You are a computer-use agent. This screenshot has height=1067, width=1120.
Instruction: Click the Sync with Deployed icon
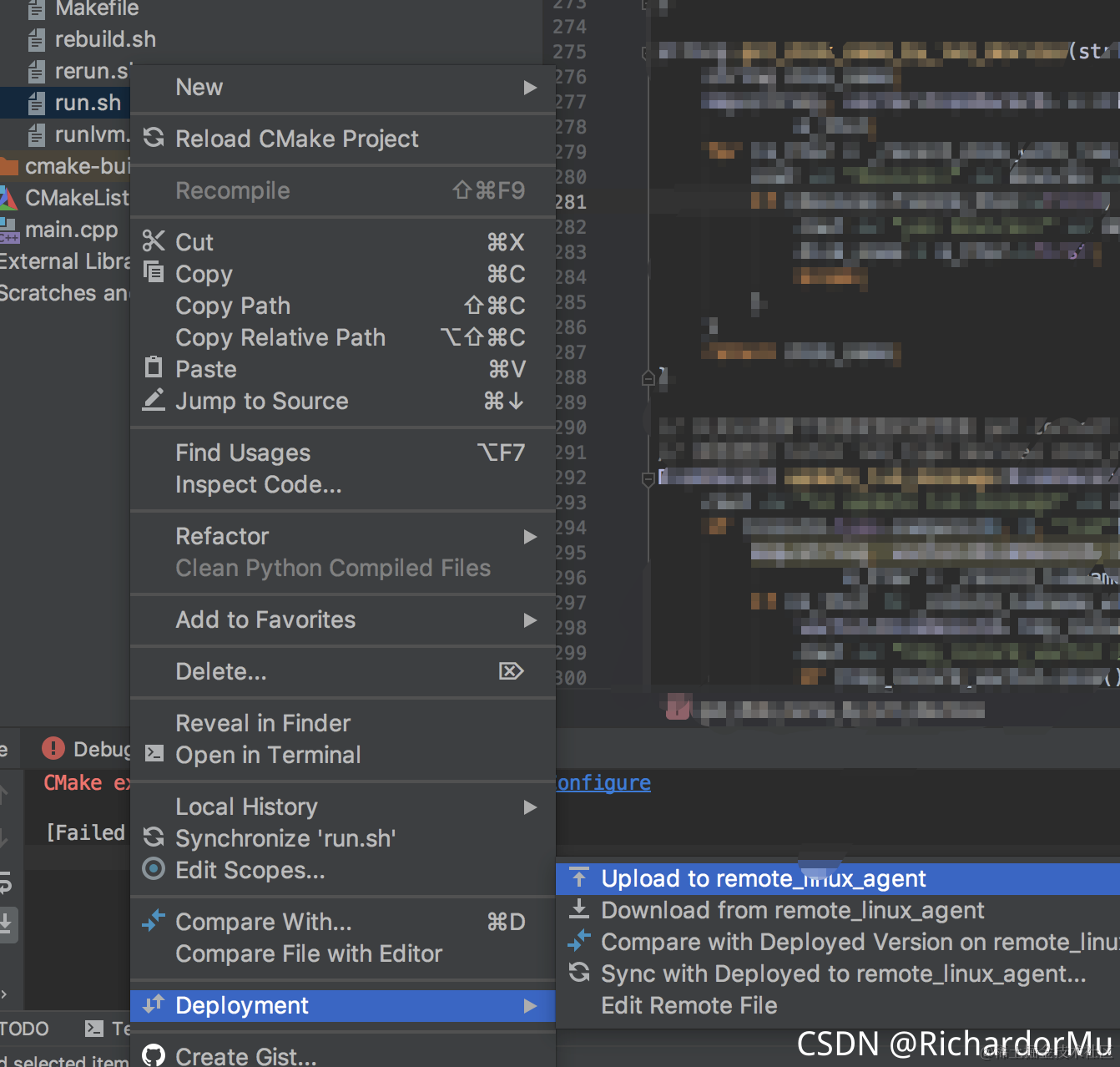click(579, 973)
